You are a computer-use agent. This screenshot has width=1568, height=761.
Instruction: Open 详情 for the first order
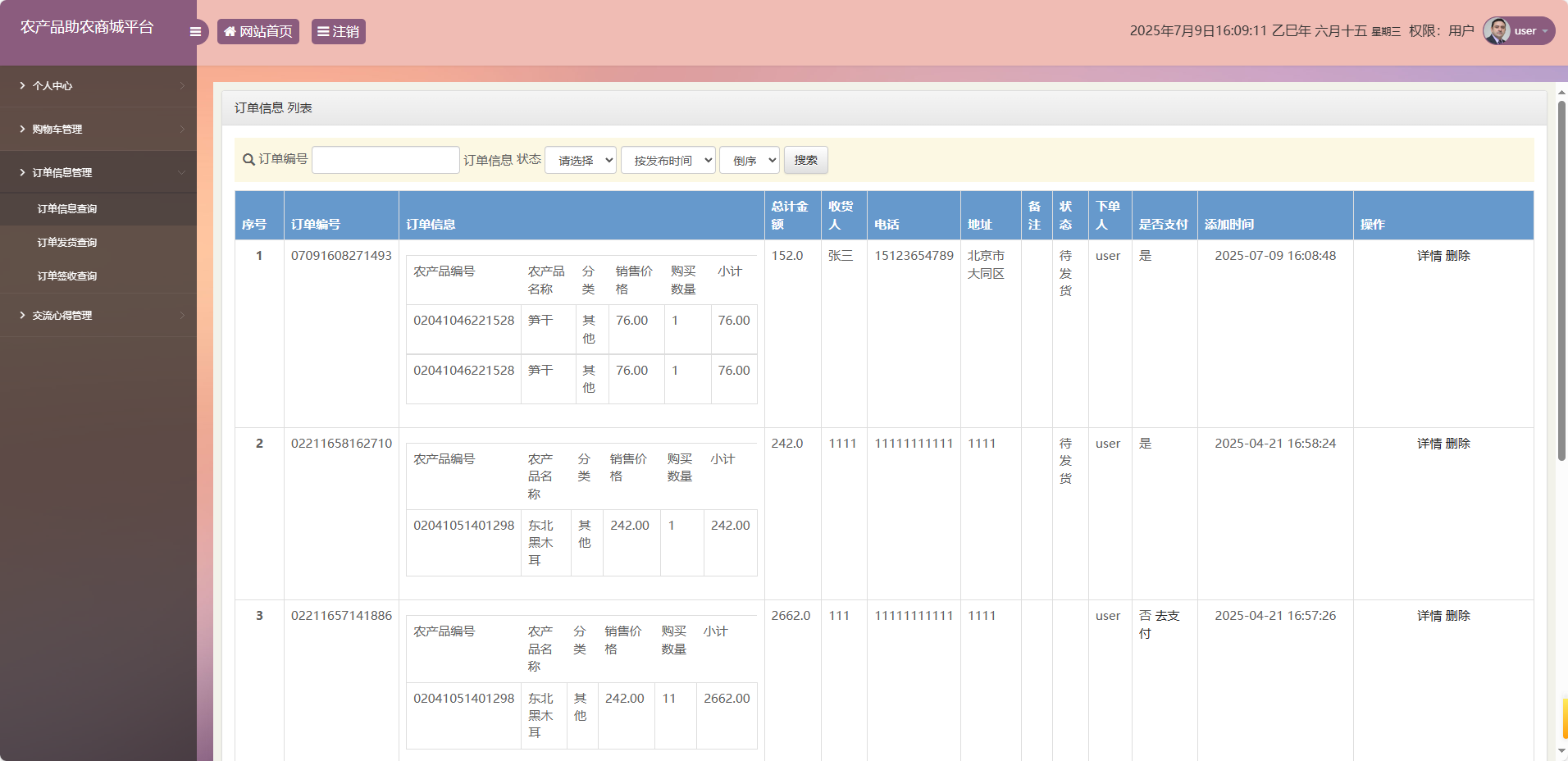pos(1429,255)
